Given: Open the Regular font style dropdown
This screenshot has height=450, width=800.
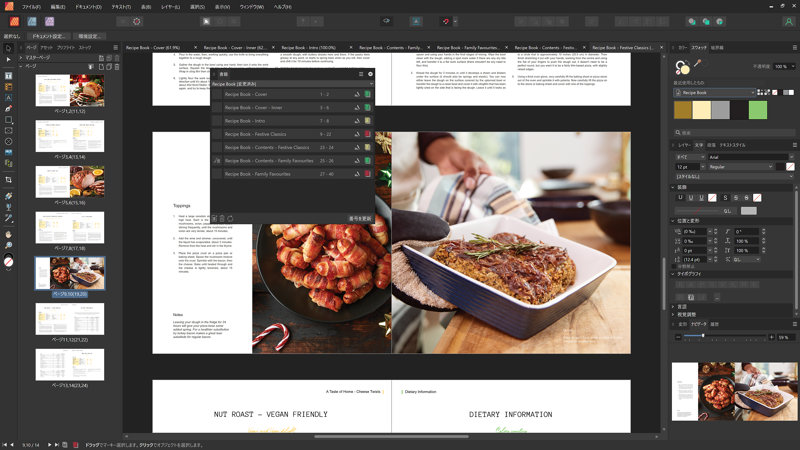Looking at the screenshot, I should pos(741,167).
